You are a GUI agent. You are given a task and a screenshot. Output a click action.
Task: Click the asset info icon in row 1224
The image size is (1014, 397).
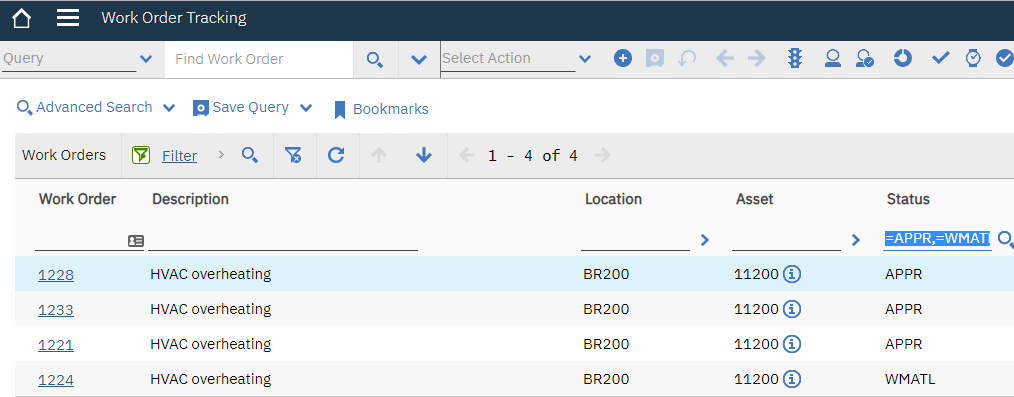[792, 379]
